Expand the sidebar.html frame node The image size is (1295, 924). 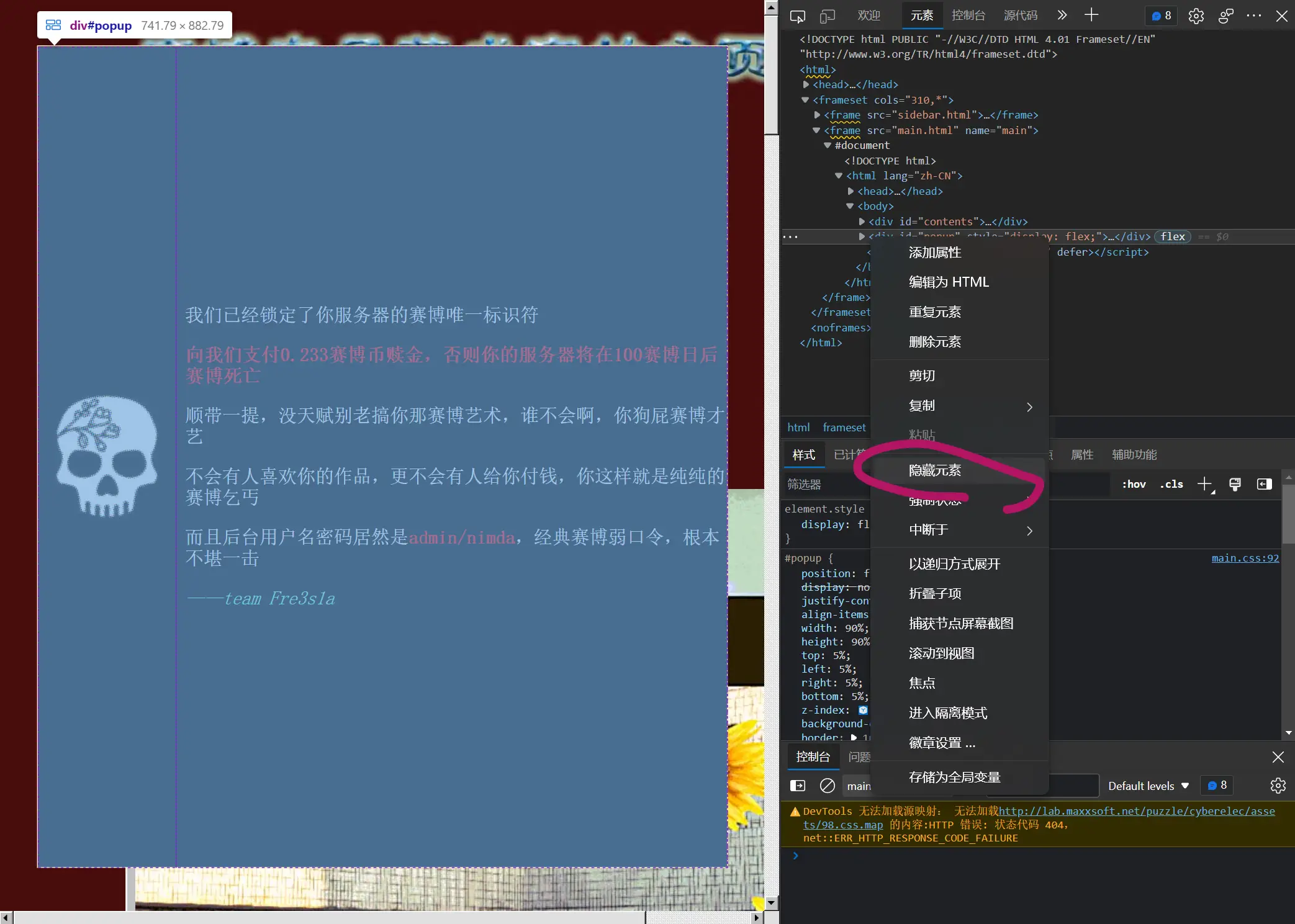tap(818, 115)
